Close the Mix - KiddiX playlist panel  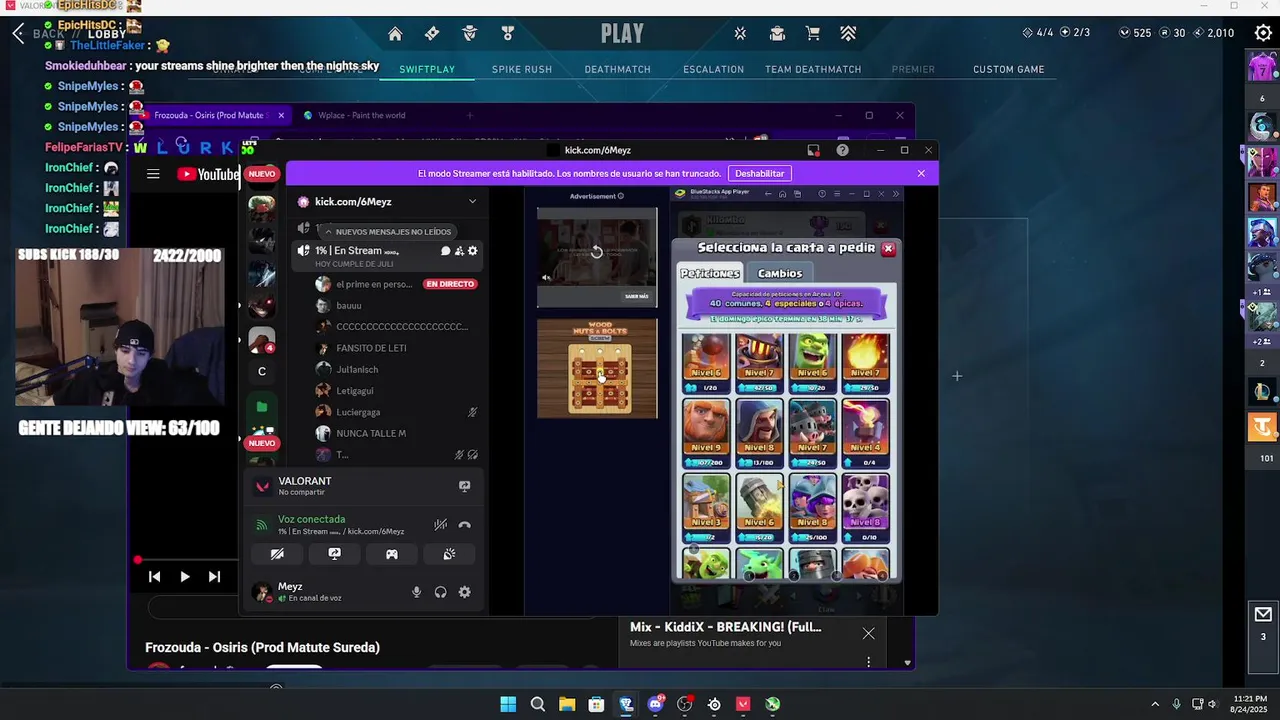pos(868,633)
